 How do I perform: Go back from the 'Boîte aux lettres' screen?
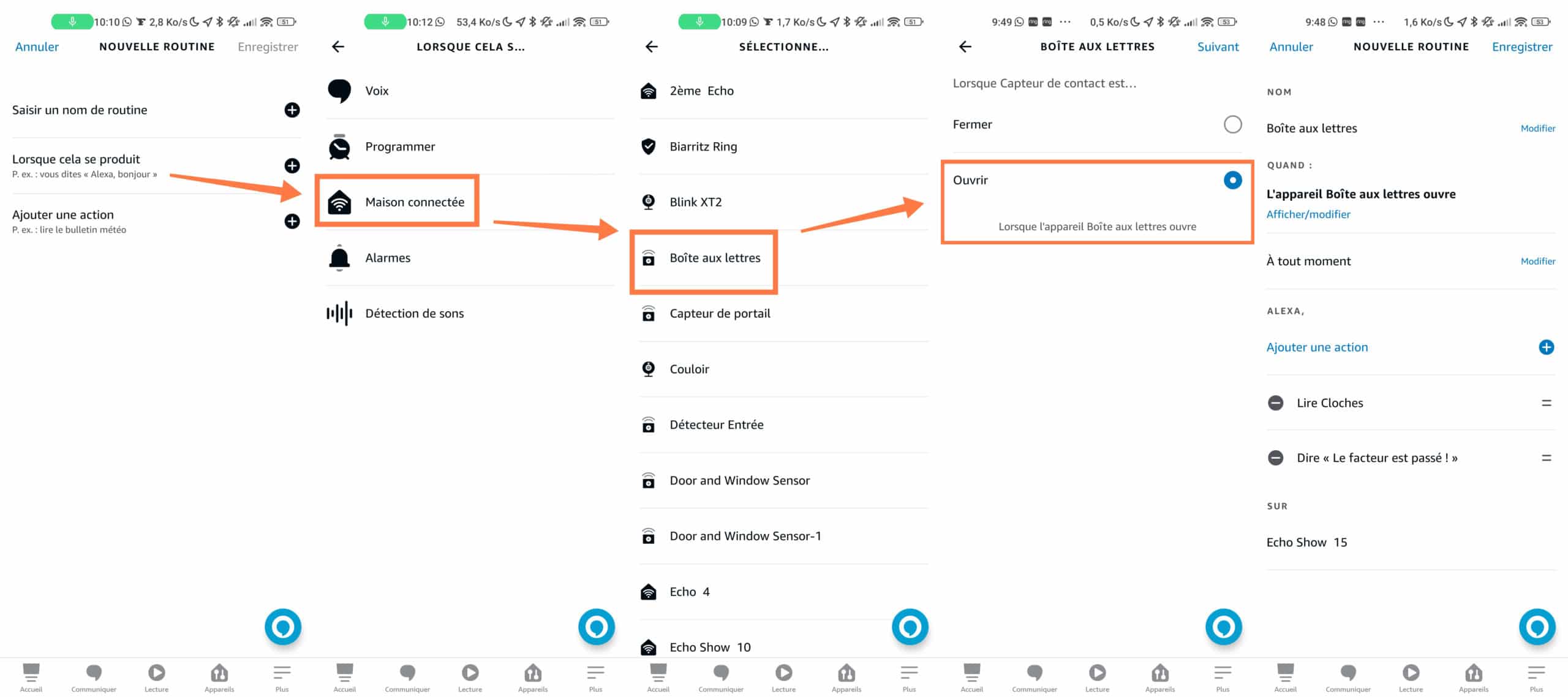965,47
